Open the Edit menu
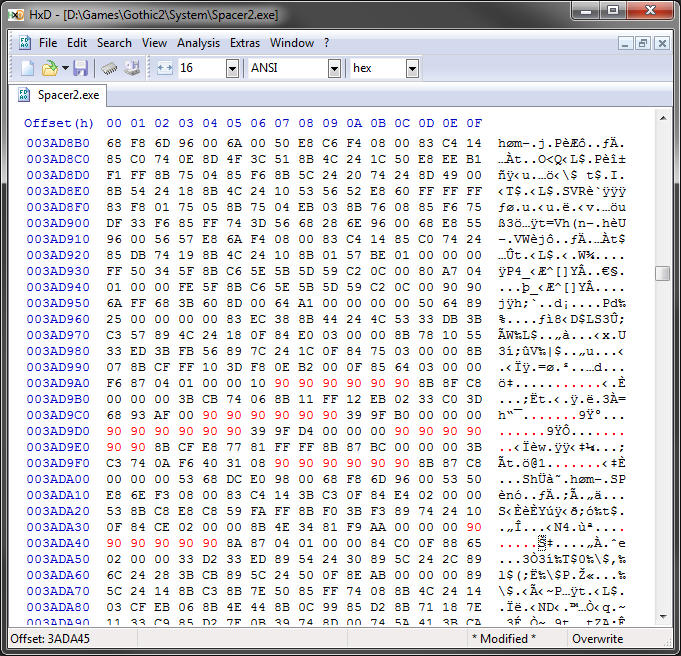 pos(77,43)
